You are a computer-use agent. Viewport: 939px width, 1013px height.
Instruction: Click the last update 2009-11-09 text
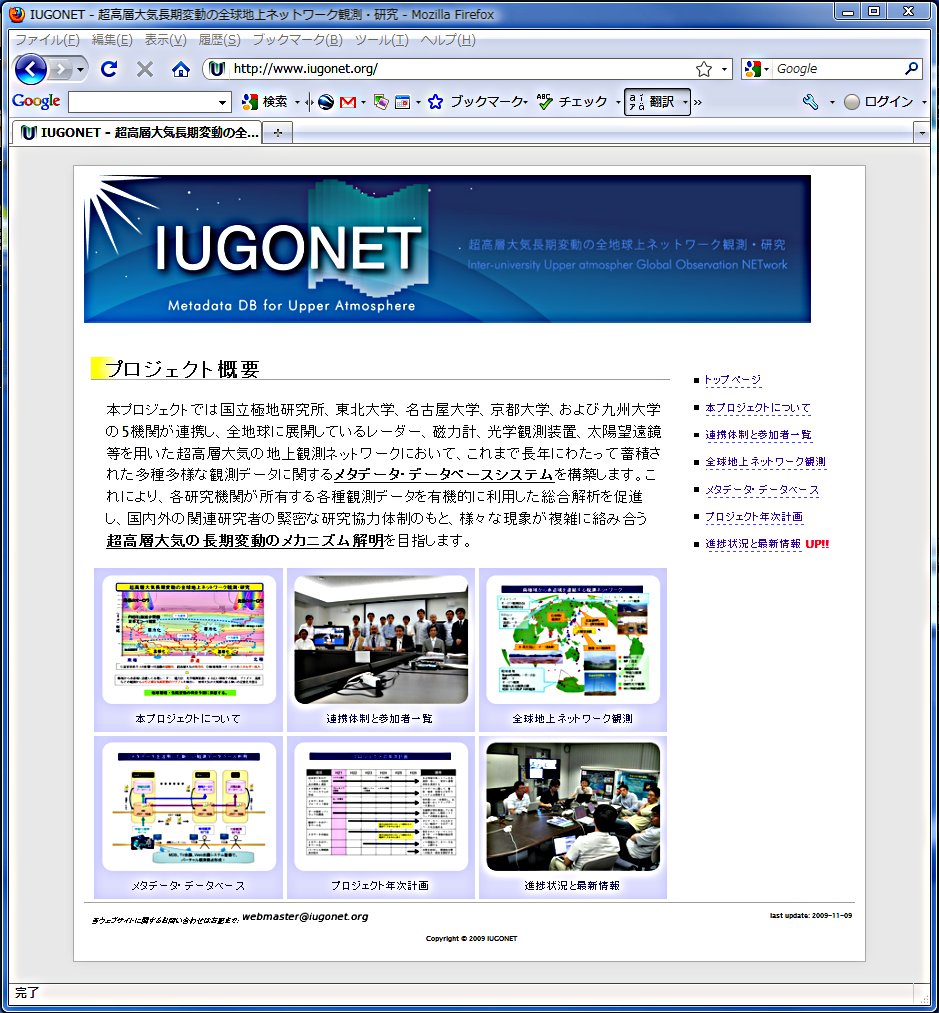(811, 915)
